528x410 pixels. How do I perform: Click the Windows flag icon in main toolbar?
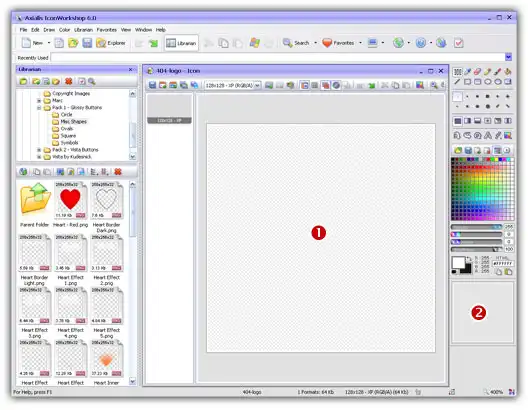click(255, 43)
